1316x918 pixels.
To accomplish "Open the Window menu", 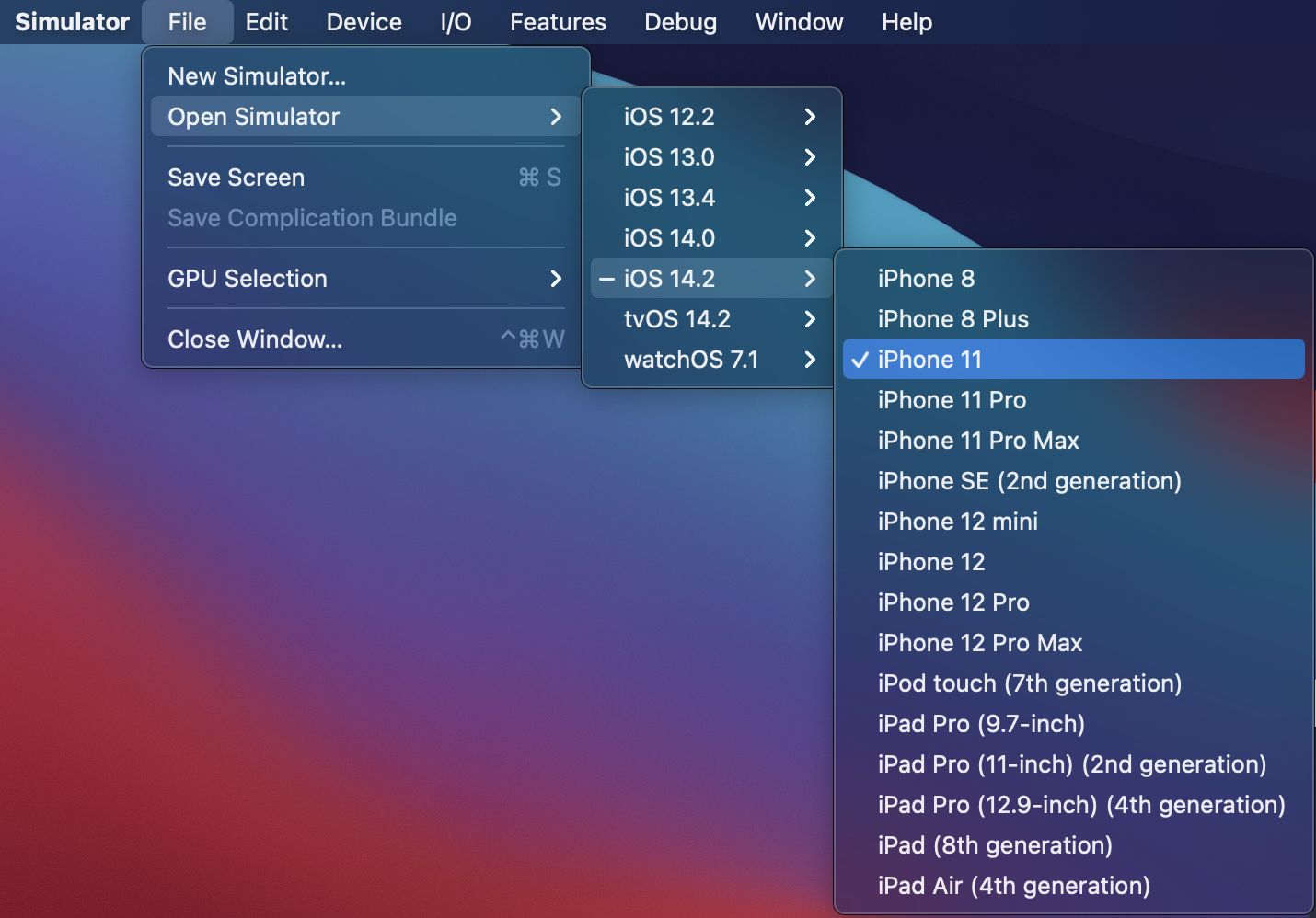I will 799,22.
